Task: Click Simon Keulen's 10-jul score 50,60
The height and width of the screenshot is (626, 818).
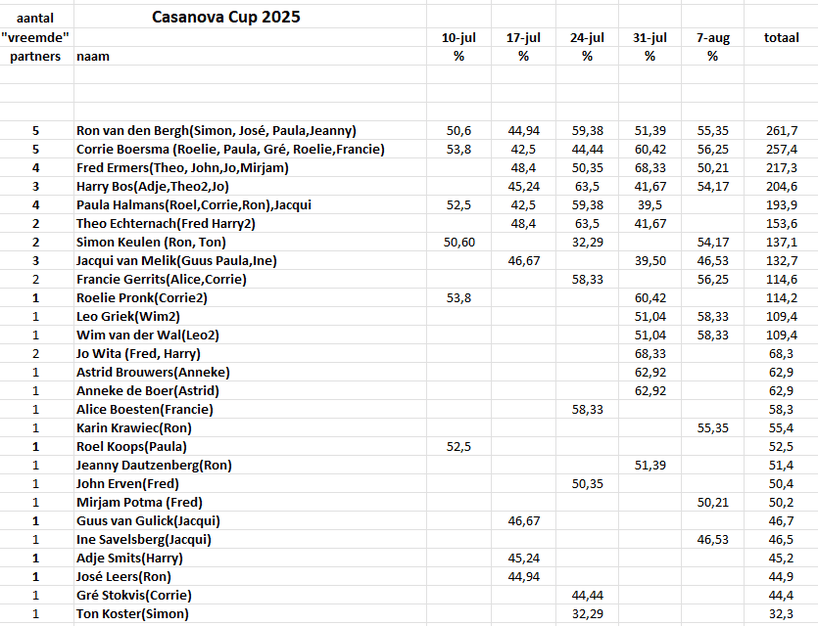Action: [459, 242]
